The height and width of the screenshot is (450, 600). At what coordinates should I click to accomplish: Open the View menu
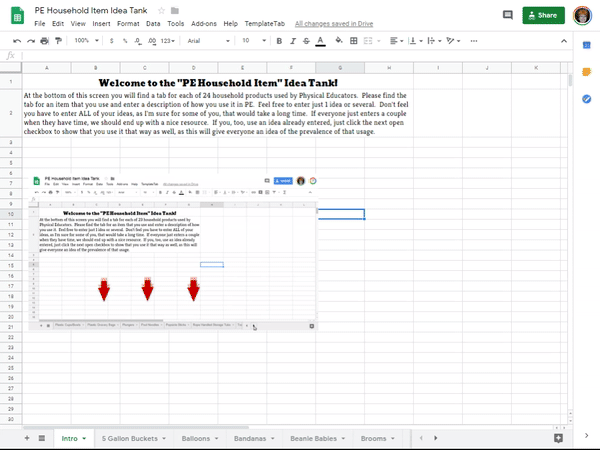(78, 24)
